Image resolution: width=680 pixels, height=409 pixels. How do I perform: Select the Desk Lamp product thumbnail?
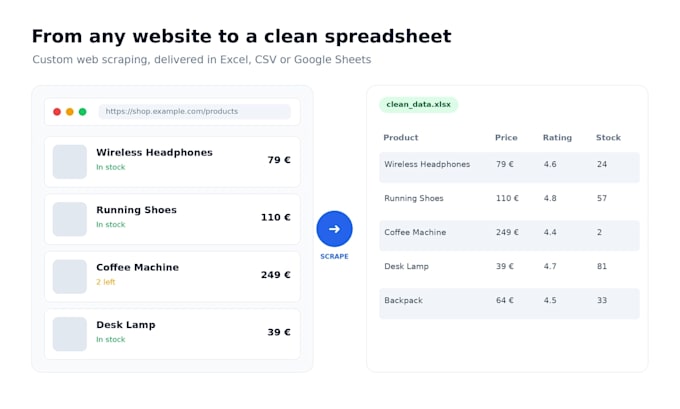(x=69, y=334)
